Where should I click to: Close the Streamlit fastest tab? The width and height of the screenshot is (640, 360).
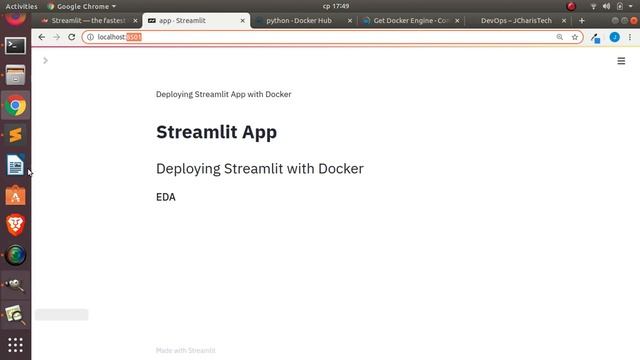click(135, 20)
